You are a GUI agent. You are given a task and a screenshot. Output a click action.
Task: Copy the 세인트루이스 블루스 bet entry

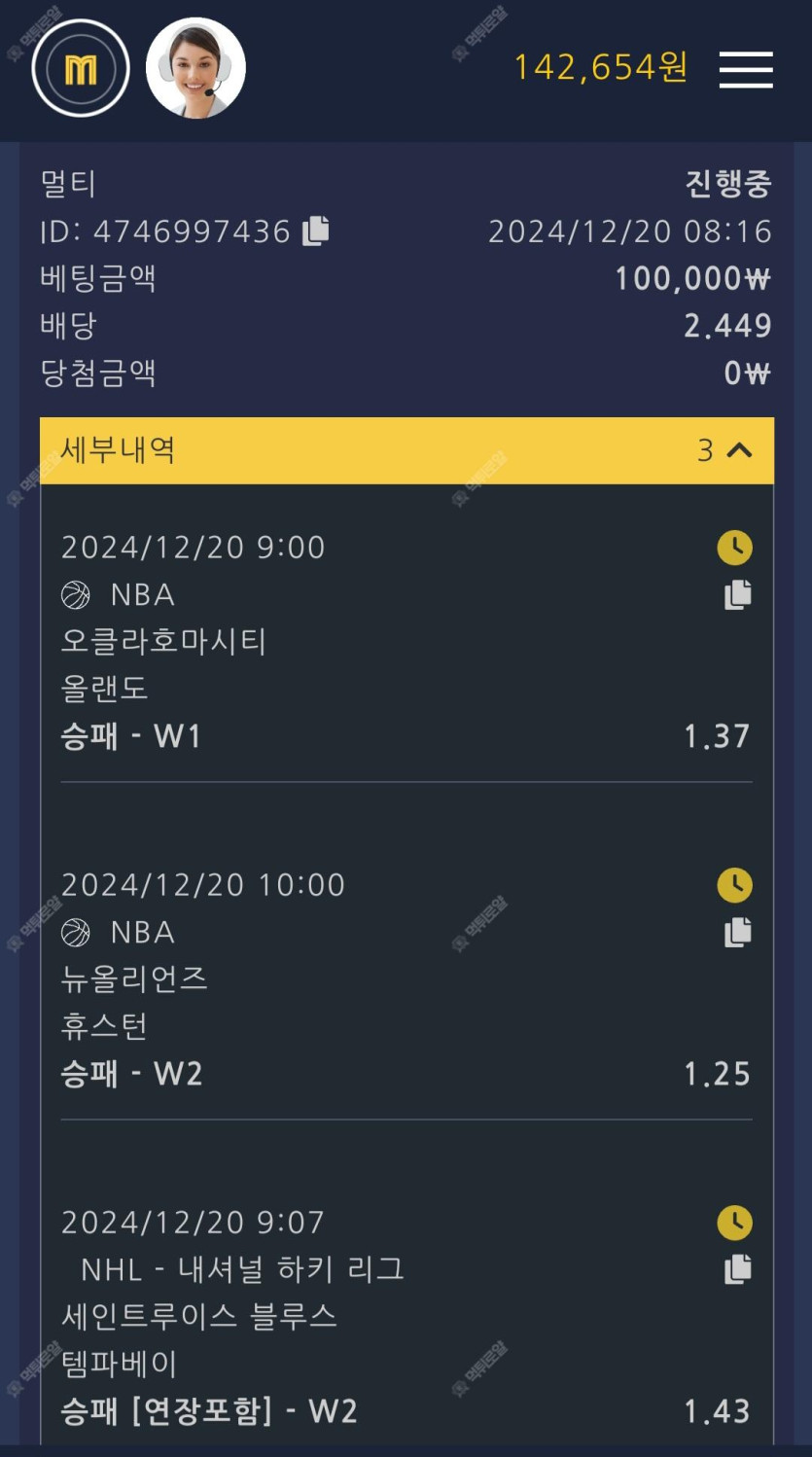pyautogui.click(x=737, y=1269)
